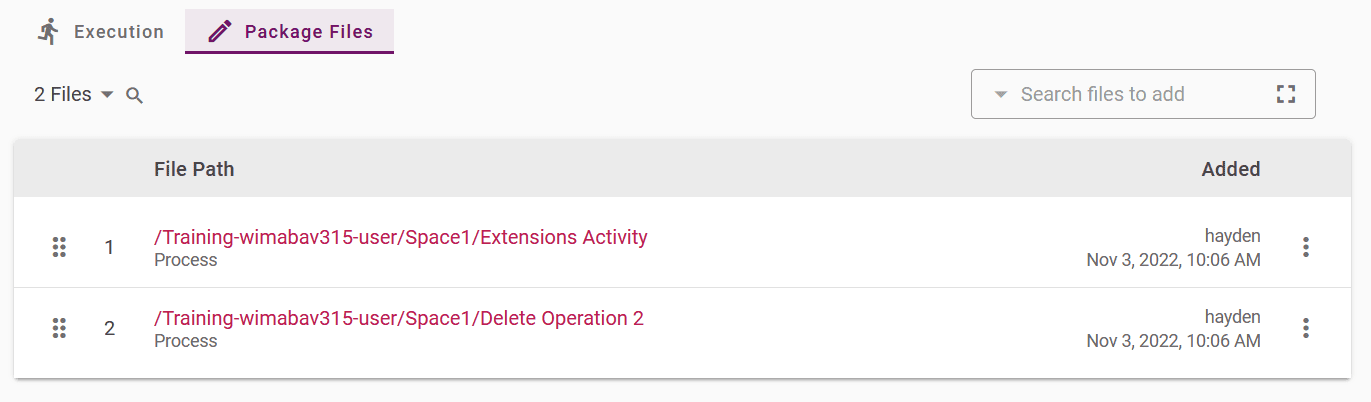The height and width of the screenshot is (402, 1371).
Task: Switch to the Execution tab
Action: [100, 32]
